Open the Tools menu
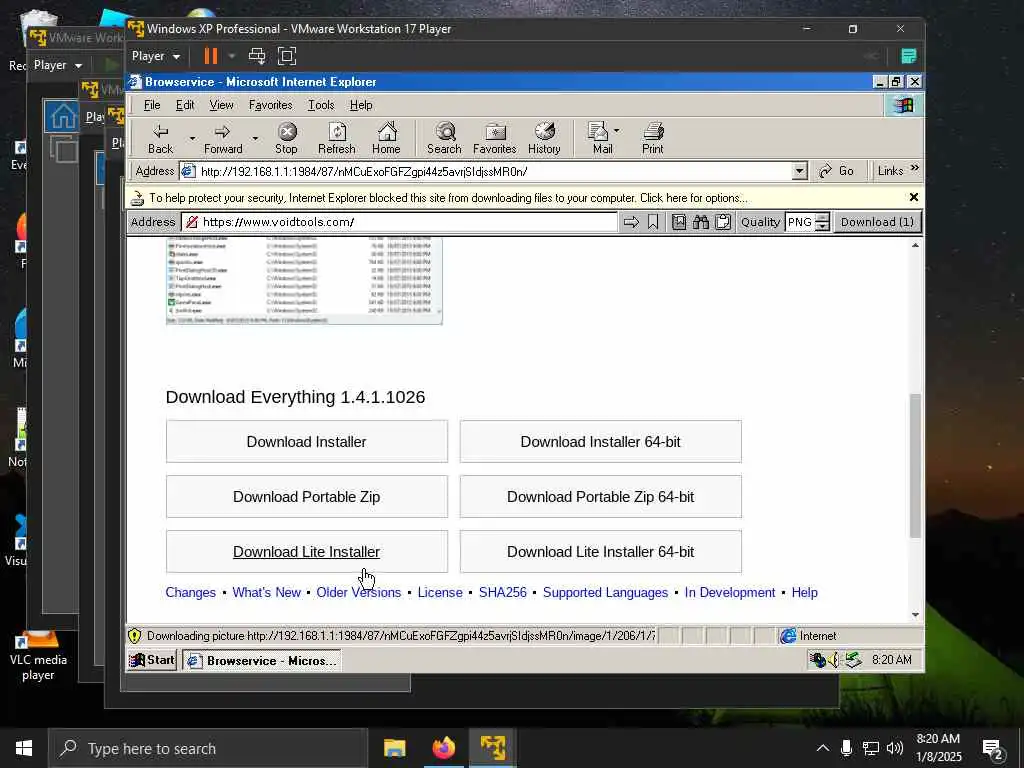This screenshot has height=768, width=1024. (321, 105)
